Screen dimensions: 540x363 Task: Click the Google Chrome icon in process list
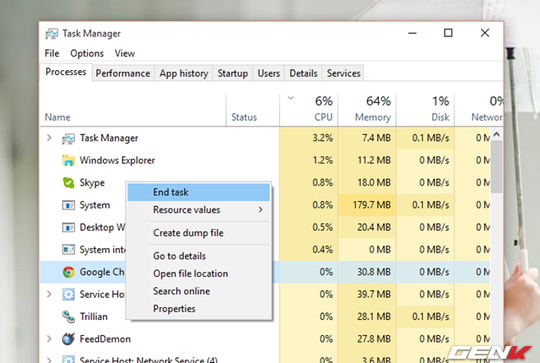tap(68, 272)
